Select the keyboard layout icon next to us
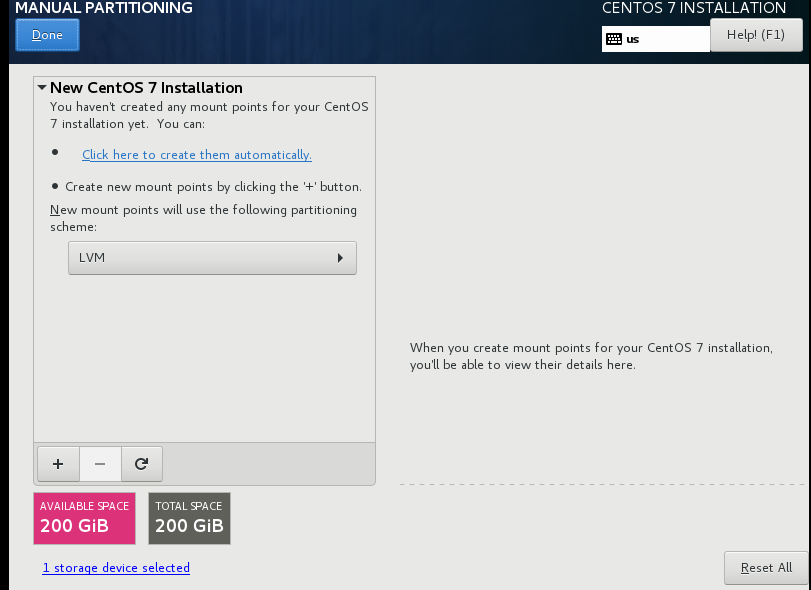Viewport: 811px width, 590px height. (x=614, y=39)
